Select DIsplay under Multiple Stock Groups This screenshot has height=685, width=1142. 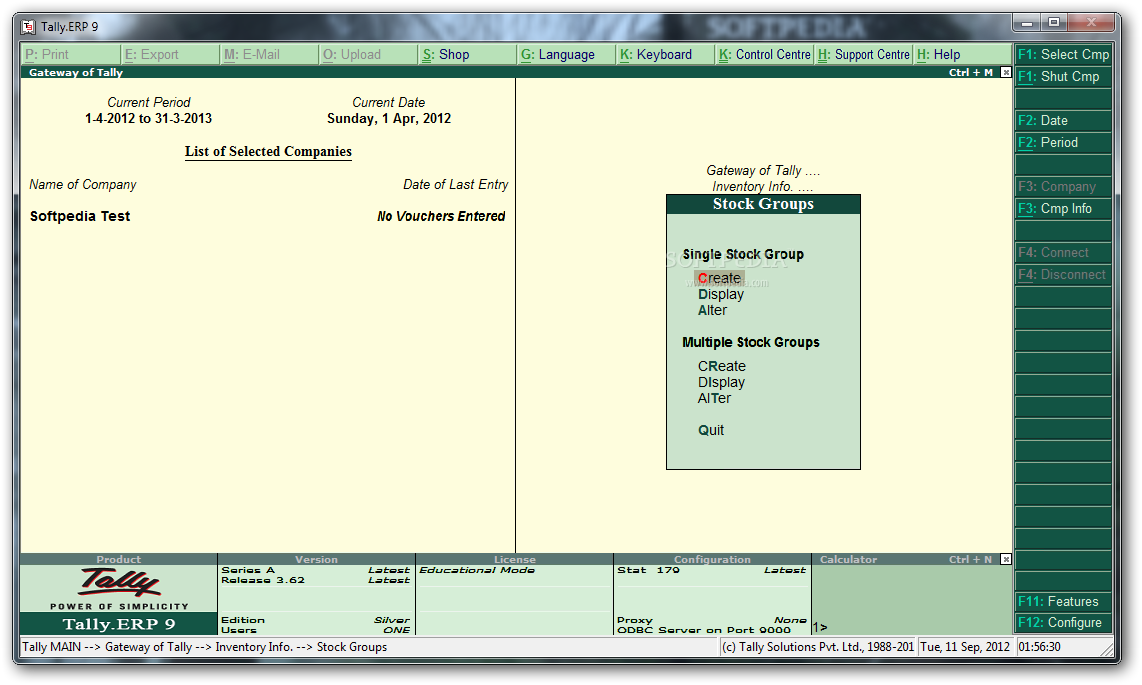[721, 382]
